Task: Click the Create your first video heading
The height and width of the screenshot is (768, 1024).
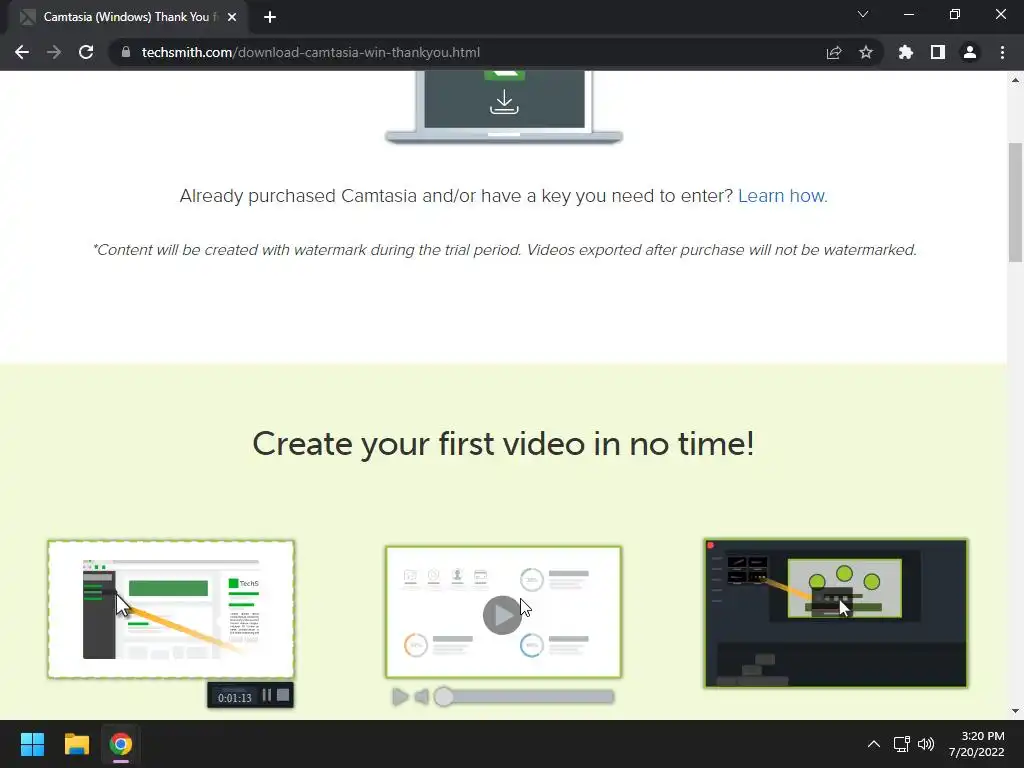Action: coord(504,444)
